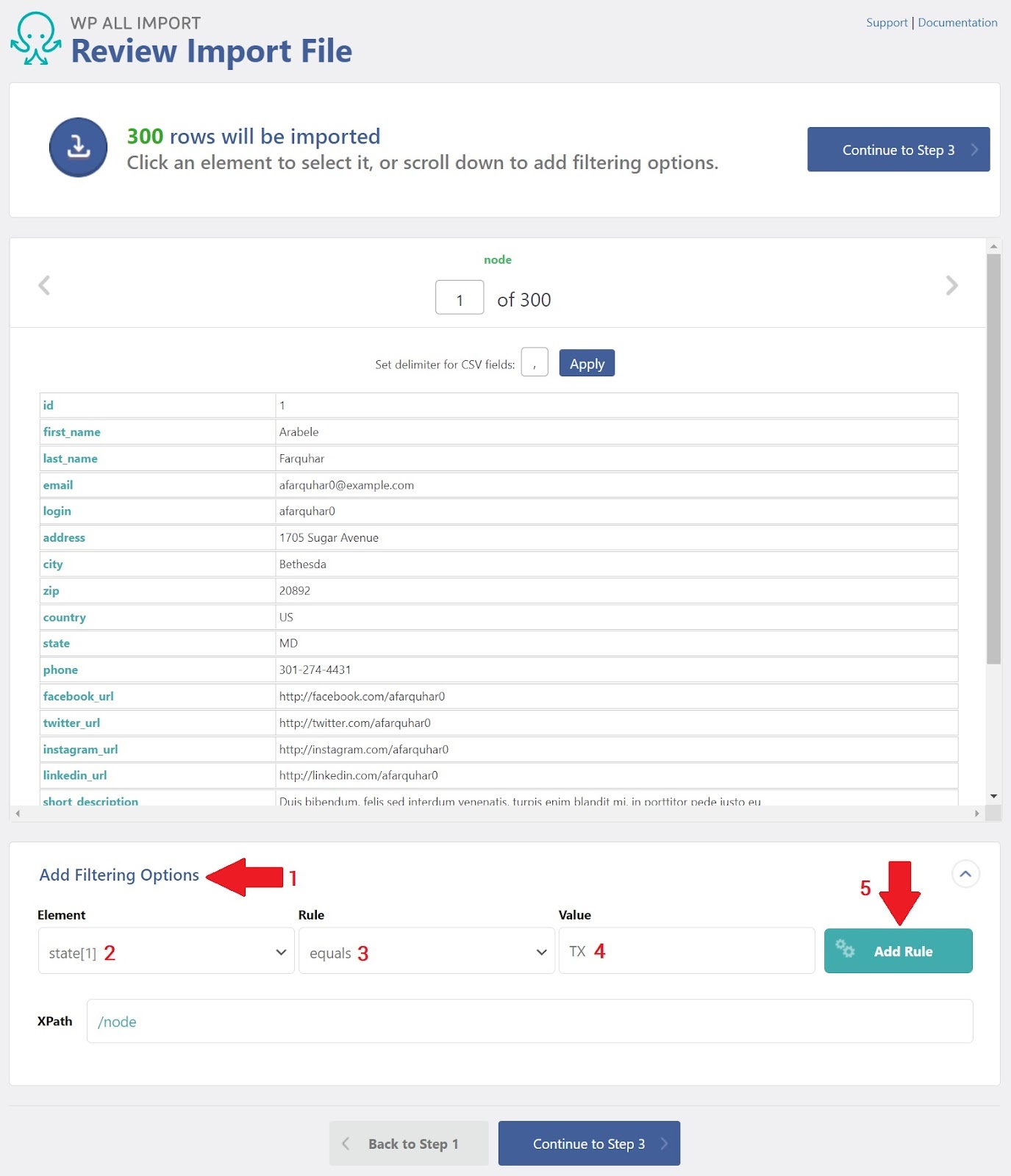Select the first_name element in the preview
Image resolution: width=1011 pixels, height=1176 pixels.
71,432
